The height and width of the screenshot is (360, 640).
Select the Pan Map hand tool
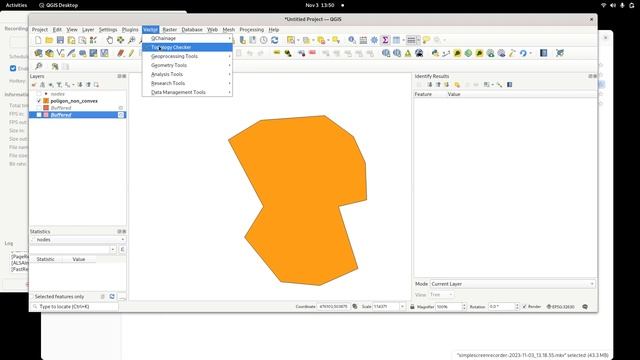(109, 40)
